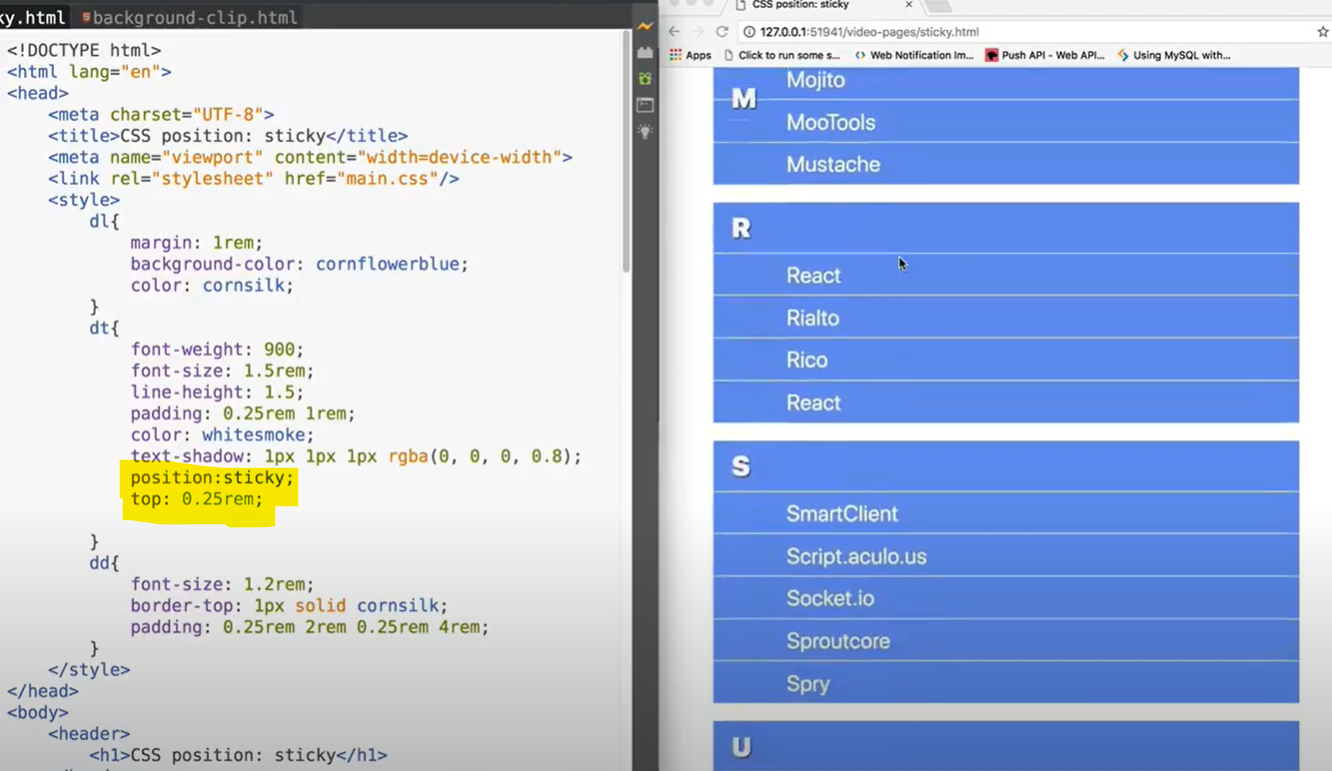
Task: Click the browser address bar URL
Action: (x=869, y=32)
